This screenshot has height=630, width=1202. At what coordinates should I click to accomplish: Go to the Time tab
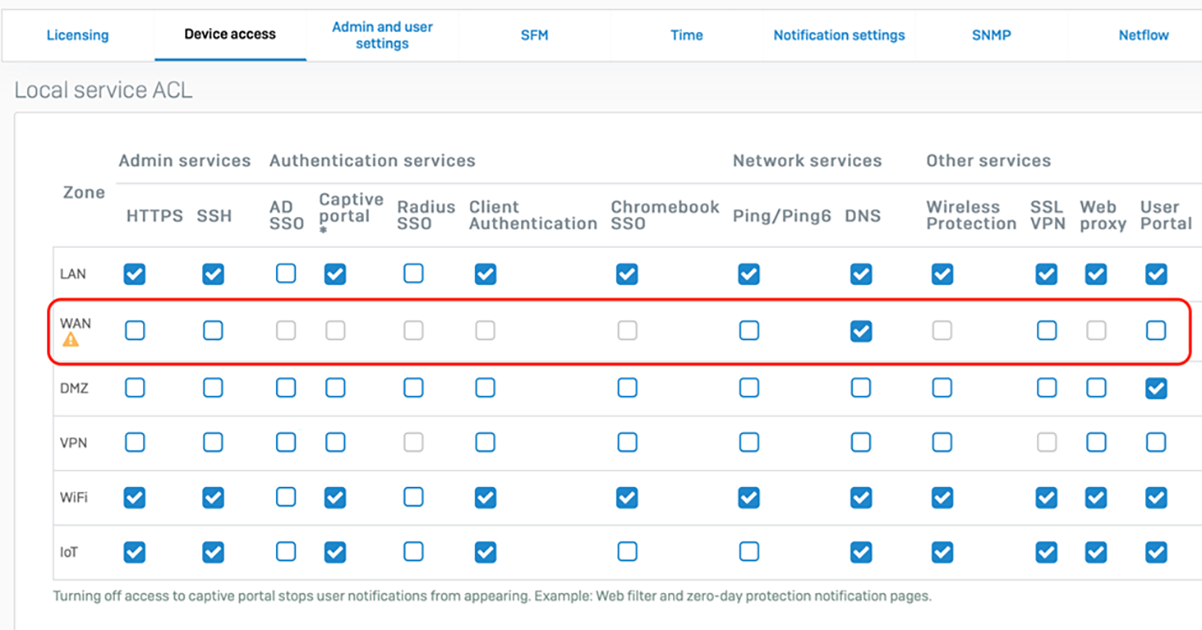686,35
